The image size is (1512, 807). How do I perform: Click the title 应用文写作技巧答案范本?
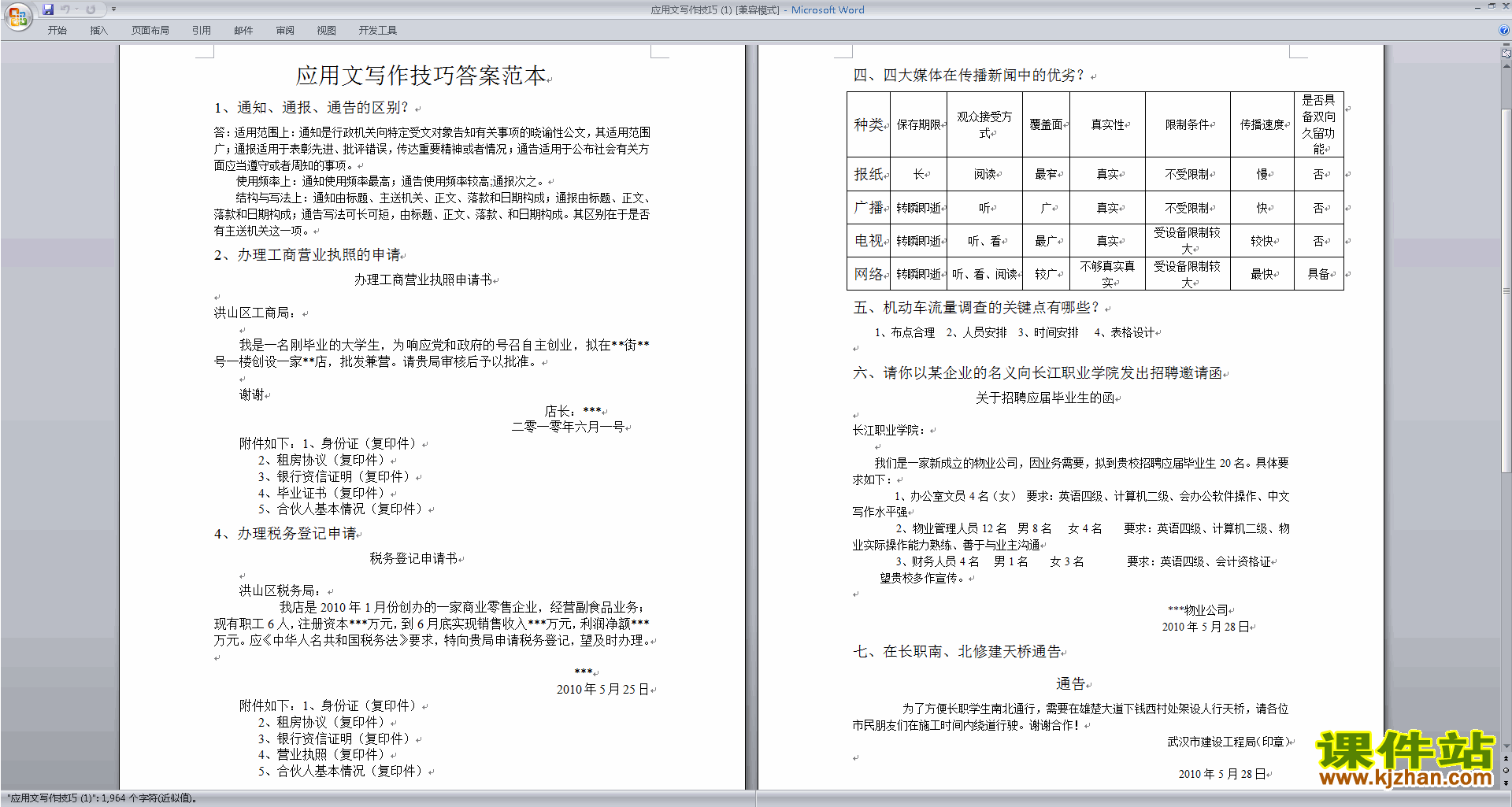click(x=421, y=76)
